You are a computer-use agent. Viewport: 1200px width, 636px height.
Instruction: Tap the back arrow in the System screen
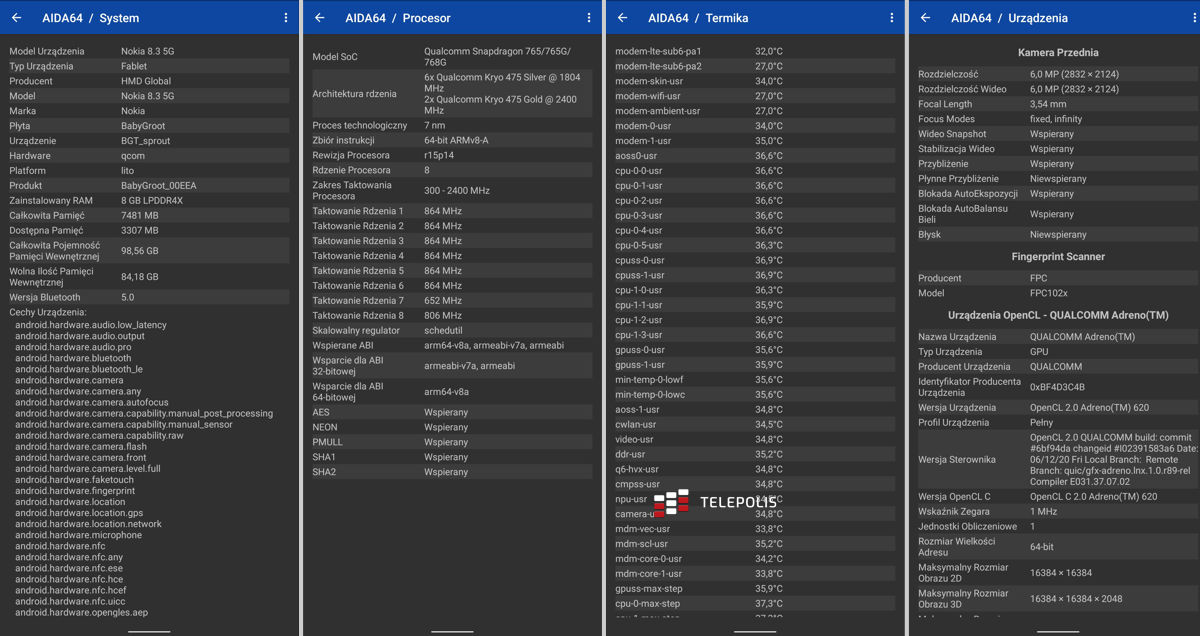(16, 18)
